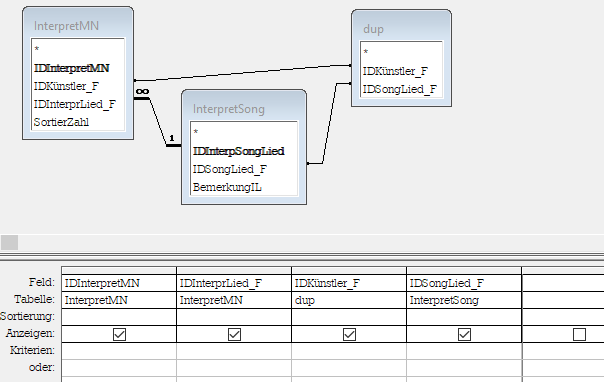Viewport: 604px width, 382px height.
Task: Click Kriterien cell under IDInterpretMN column
Action: (119, 351)
